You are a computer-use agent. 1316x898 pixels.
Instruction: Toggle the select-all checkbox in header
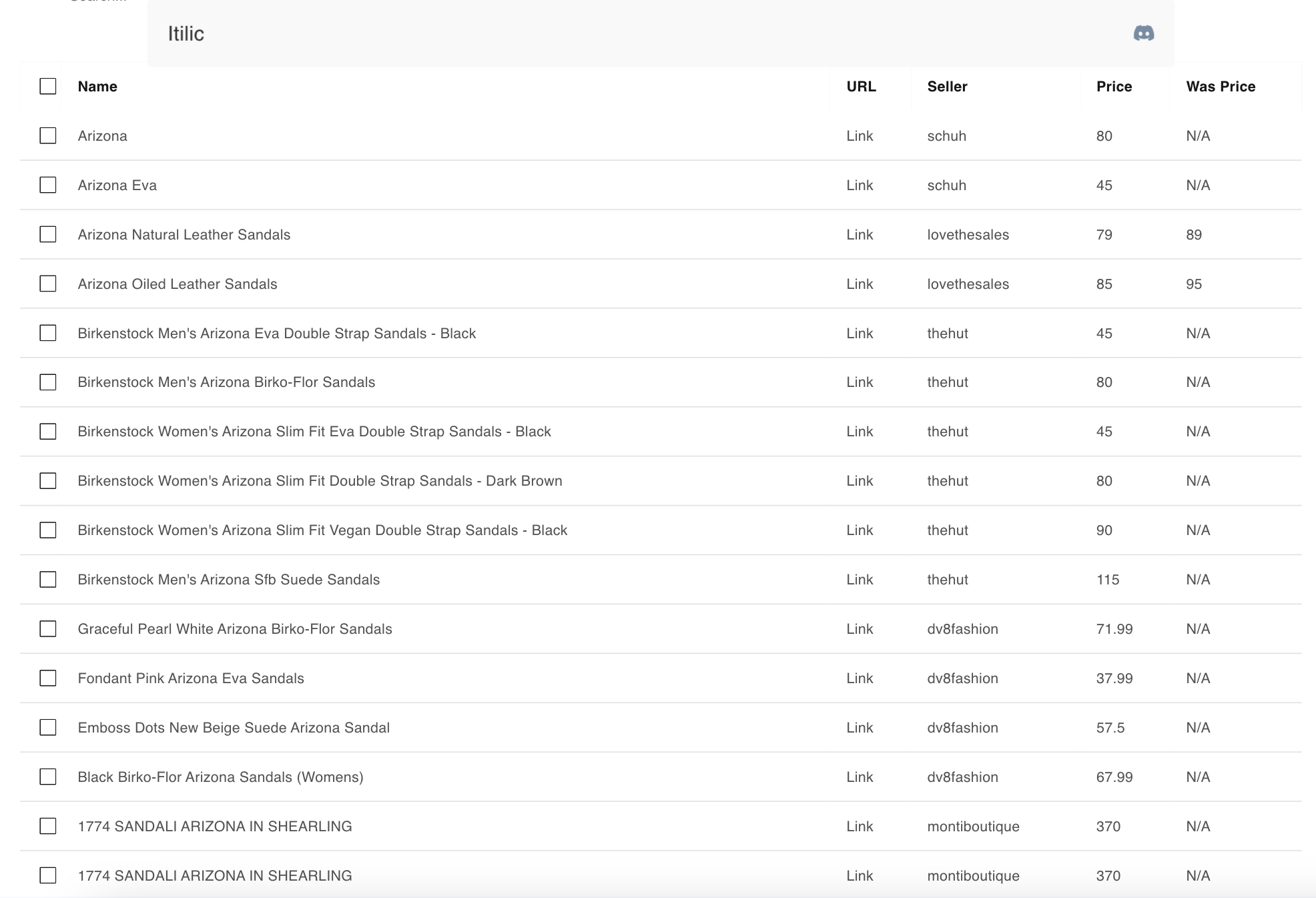[48, 86]
